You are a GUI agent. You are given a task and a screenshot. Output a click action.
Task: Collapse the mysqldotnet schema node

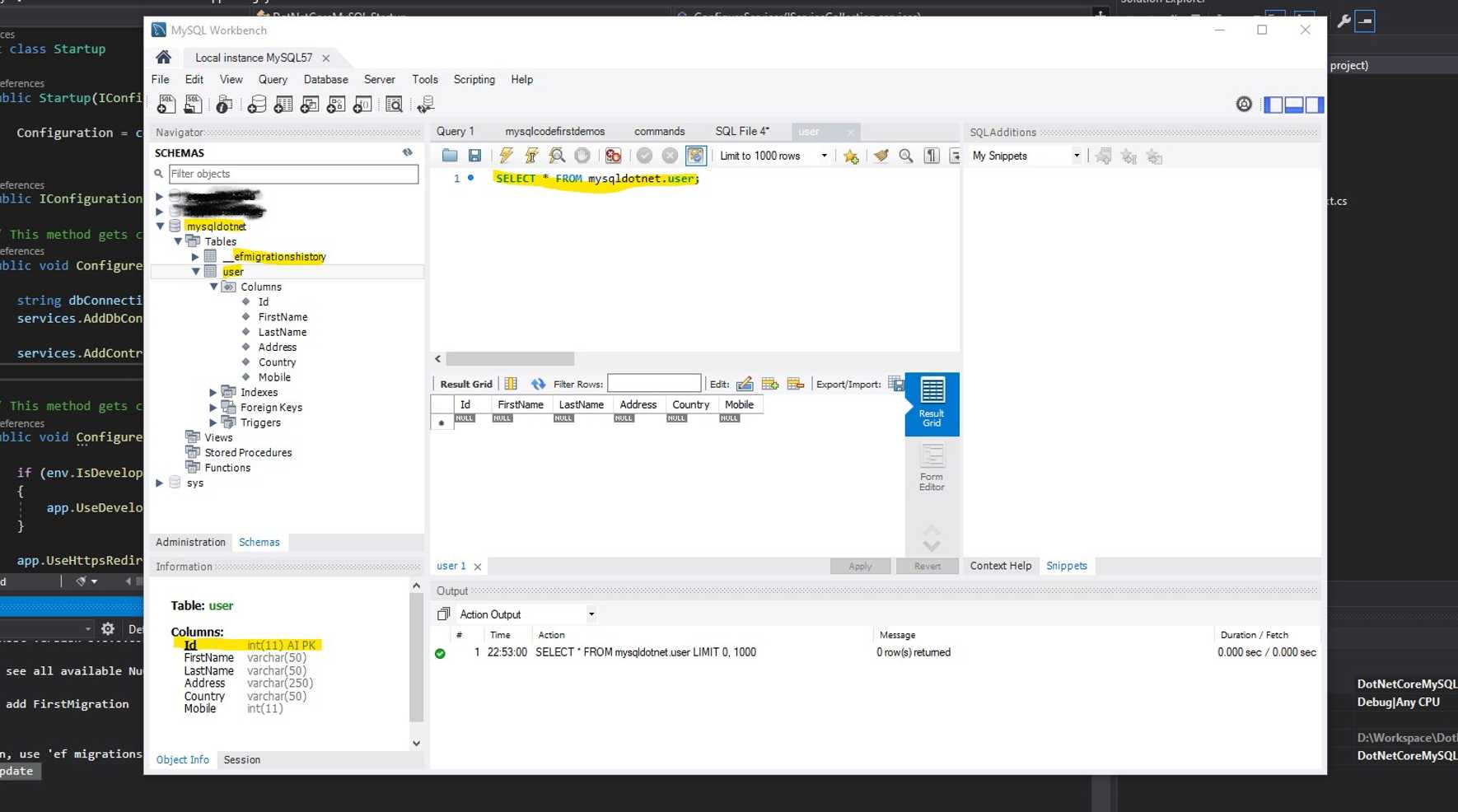[160, 226]
